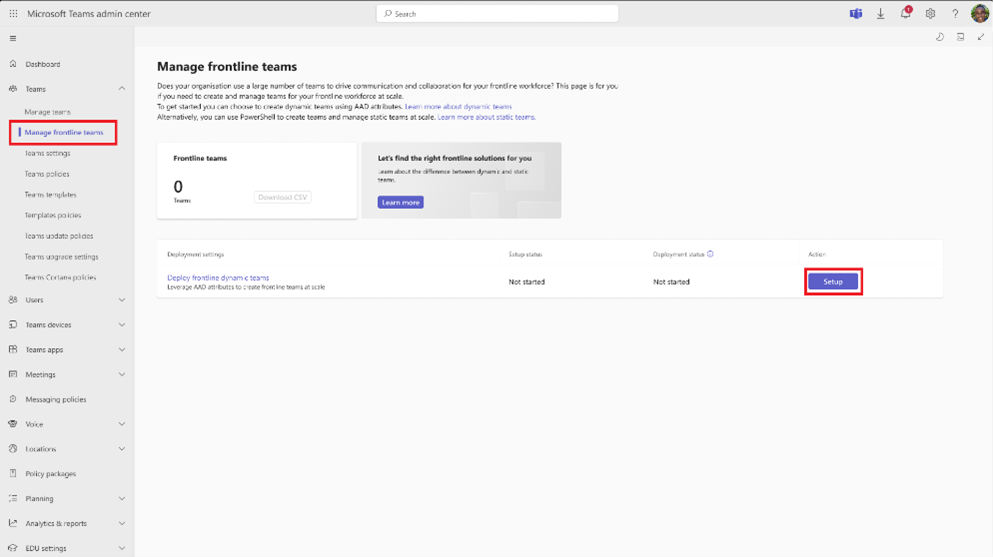This screenshot has height=557, width=993.
Task: Collapse the Teams section chevron
Action: (122, 89)
